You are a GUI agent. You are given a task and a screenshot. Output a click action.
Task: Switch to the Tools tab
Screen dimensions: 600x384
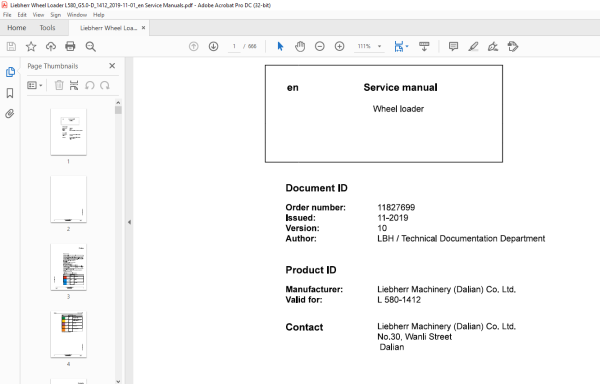[47, 28]
